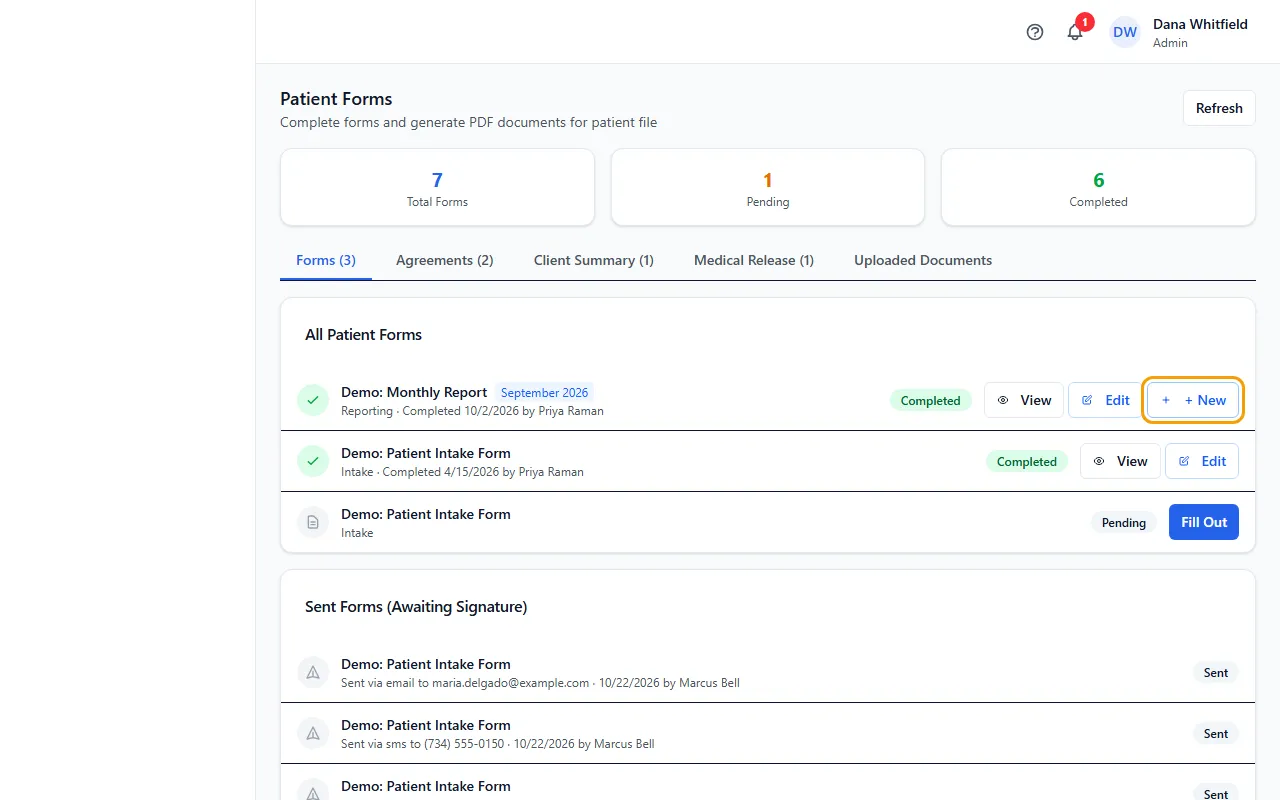Click 'Reporting · Completed 10/2/2026 by Priya Raman' text

tap(472, 411)
